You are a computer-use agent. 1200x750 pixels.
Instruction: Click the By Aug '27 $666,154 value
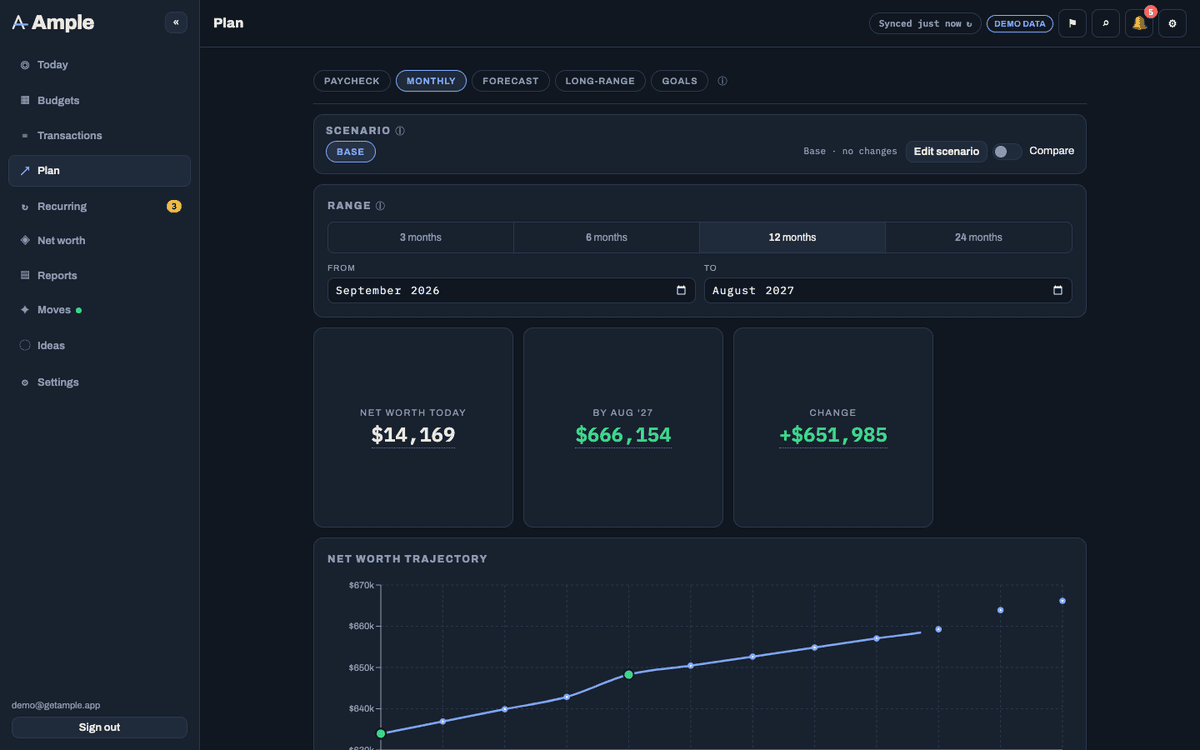(x=623, y=435)
